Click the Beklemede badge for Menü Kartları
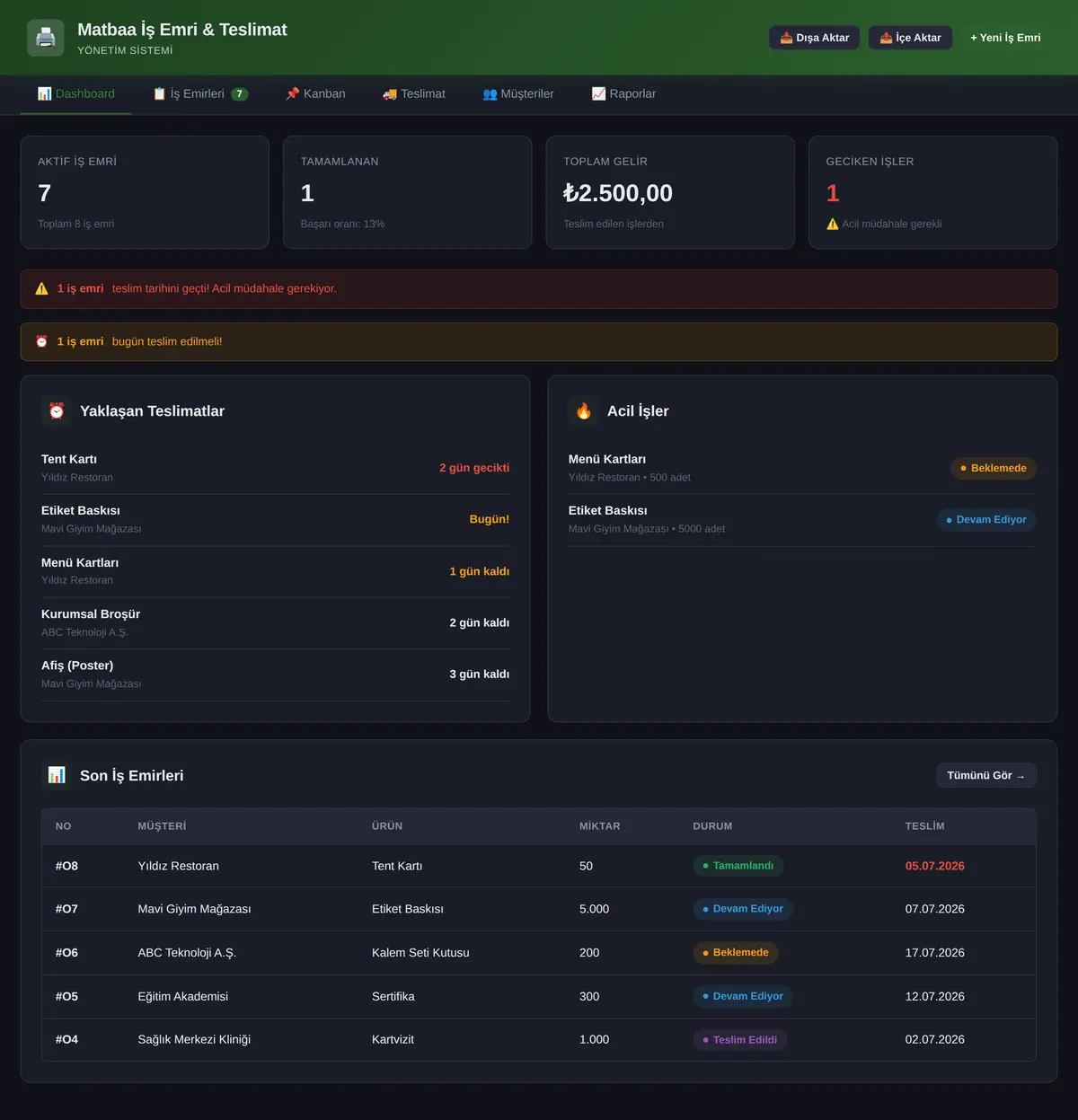The width and height of the screenshot is (1078, 1120). pyautogui.click(x=994, y=468)
